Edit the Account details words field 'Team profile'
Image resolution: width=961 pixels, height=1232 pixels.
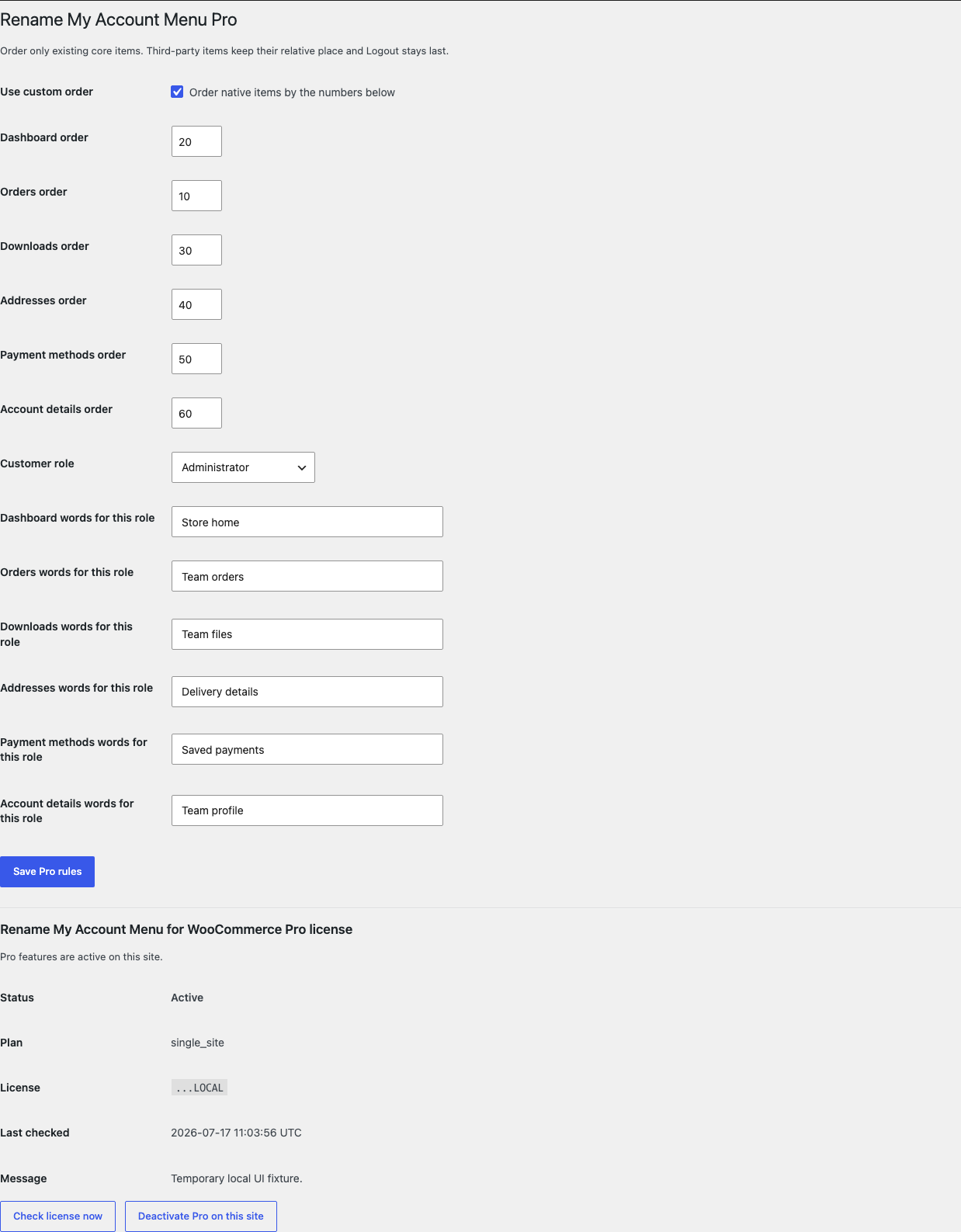coord(307,810)
